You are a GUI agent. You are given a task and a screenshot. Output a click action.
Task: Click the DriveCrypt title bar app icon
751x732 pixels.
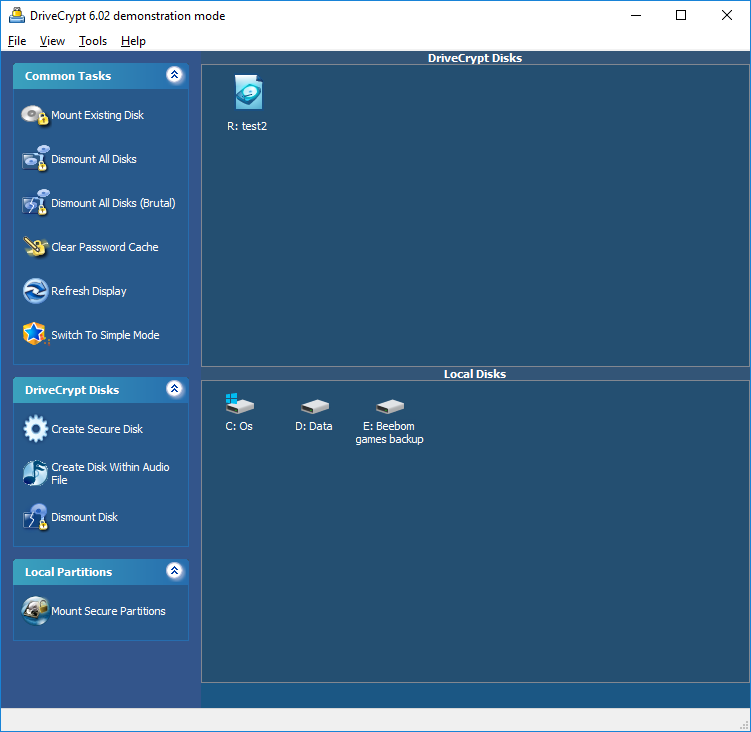coord(17,15)
